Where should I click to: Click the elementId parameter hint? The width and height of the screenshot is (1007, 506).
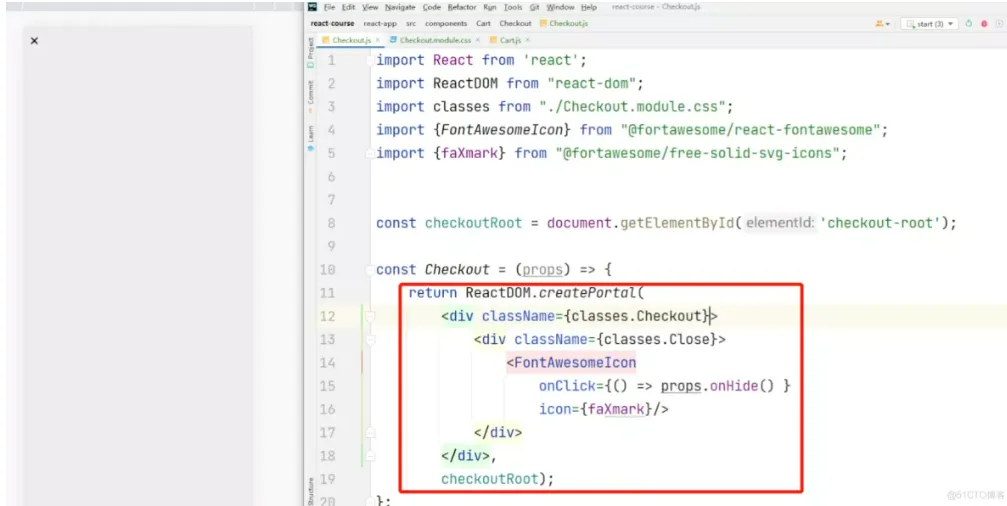(780, 223)
